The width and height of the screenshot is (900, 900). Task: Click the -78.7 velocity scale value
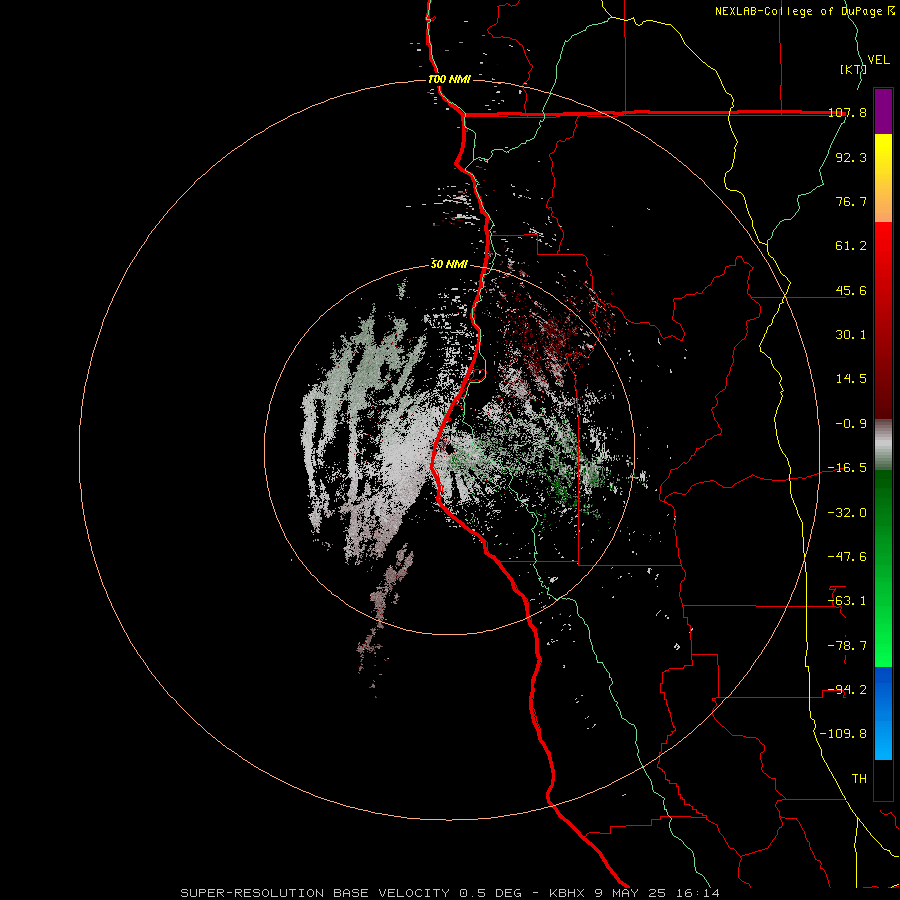[847, 646]
